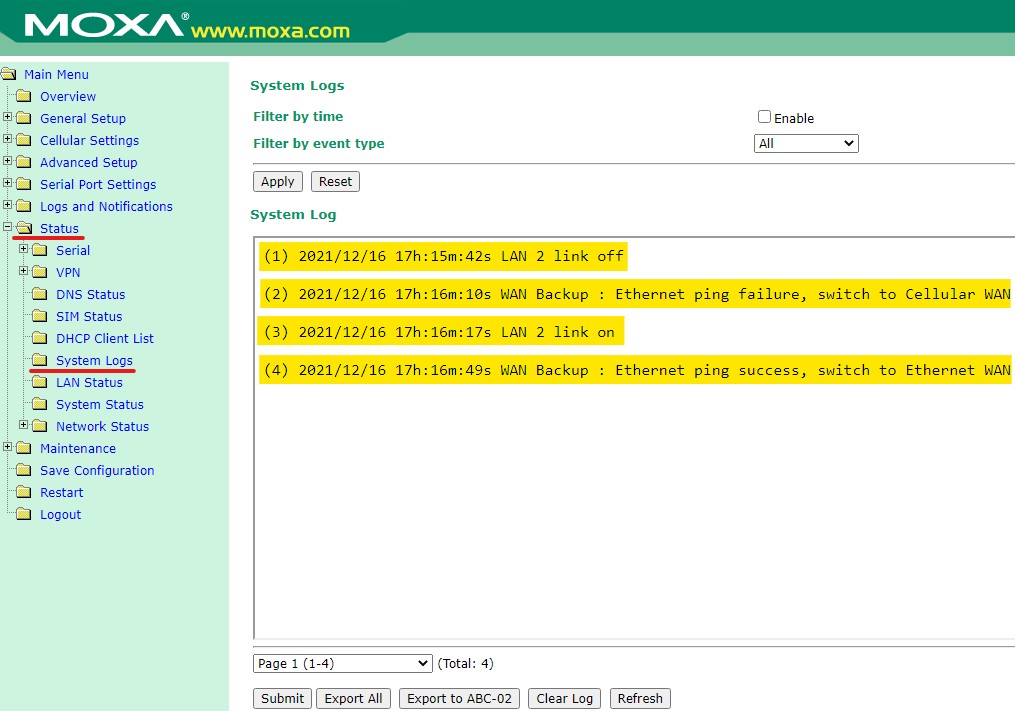Click the Clear Log button
This screenshot has height=711, width=1015.
click(x=565, y=699)
